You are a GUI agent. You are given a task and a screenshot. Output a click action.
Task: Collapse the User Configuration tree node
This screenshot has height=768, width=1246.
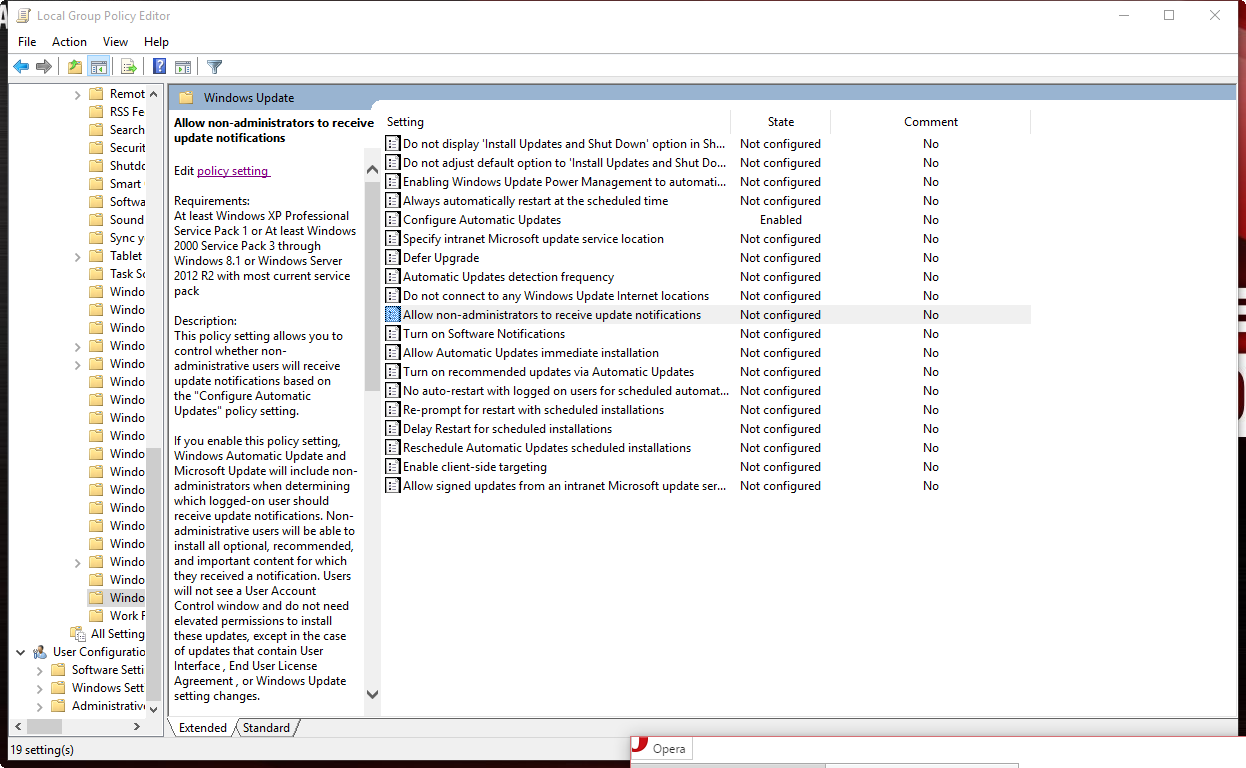click(21, 652)
